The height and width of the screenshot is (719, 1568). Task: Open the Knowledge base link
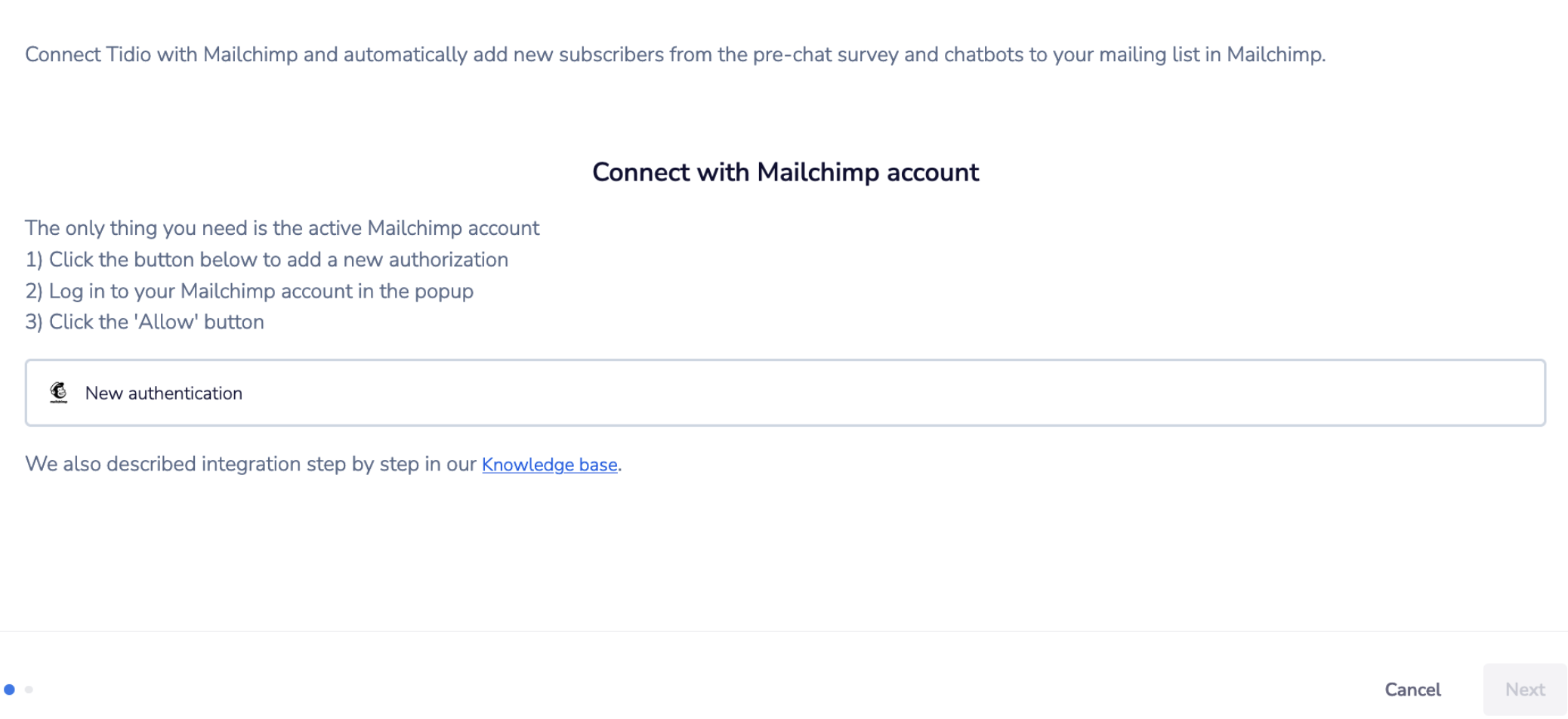click(550, 464)
